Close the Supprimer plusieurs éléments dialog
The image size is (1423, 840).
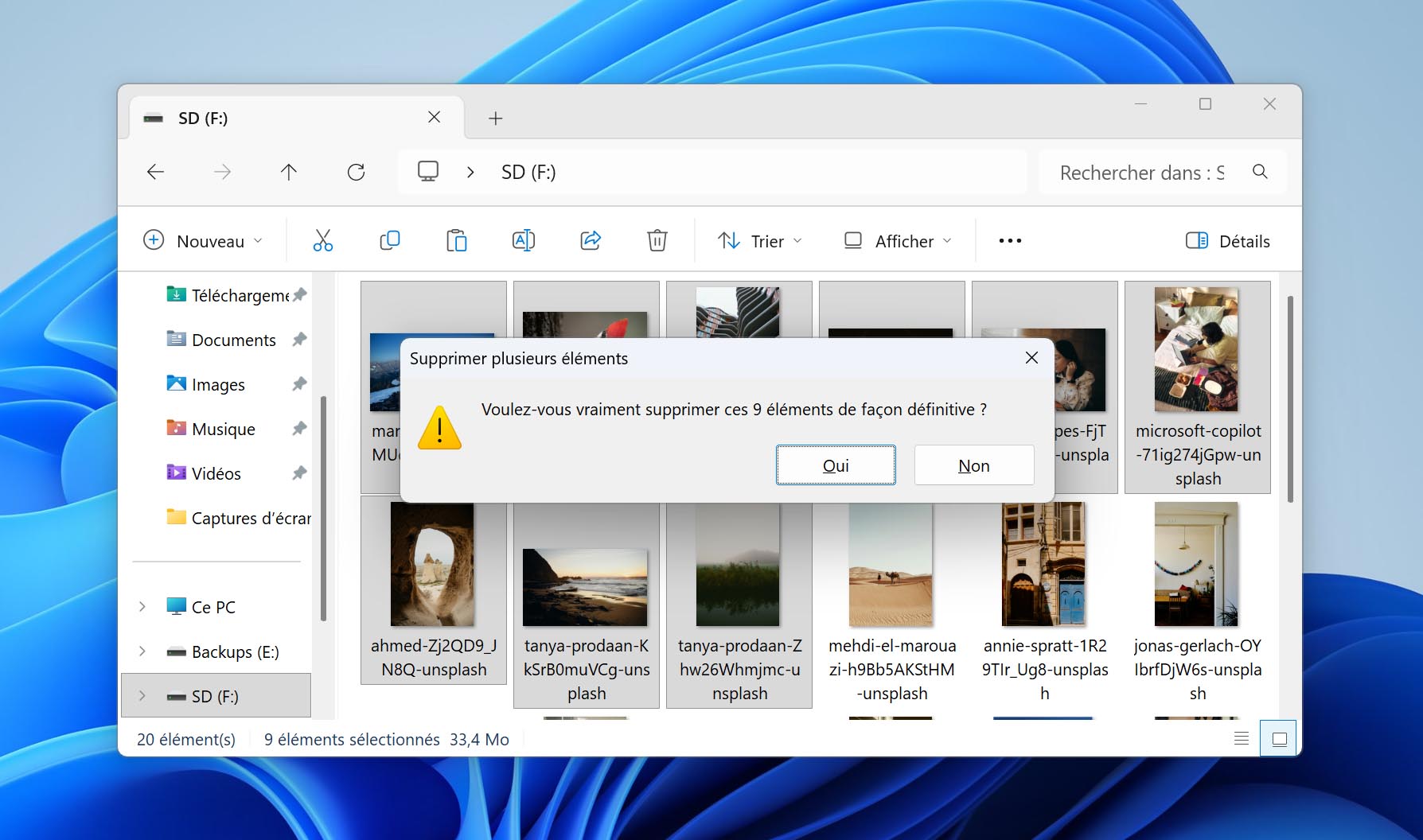(1031, 358)
